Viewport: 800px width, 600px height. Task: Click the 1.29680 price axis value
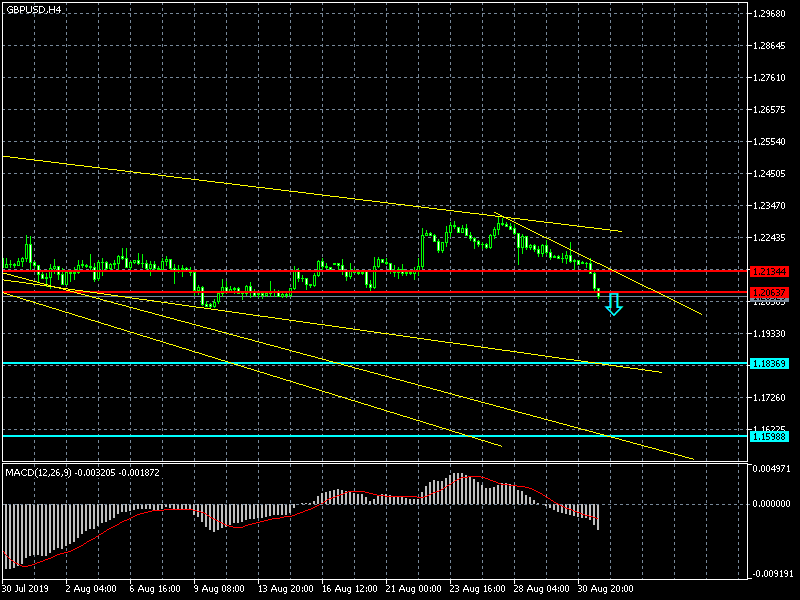pos(769,14)
